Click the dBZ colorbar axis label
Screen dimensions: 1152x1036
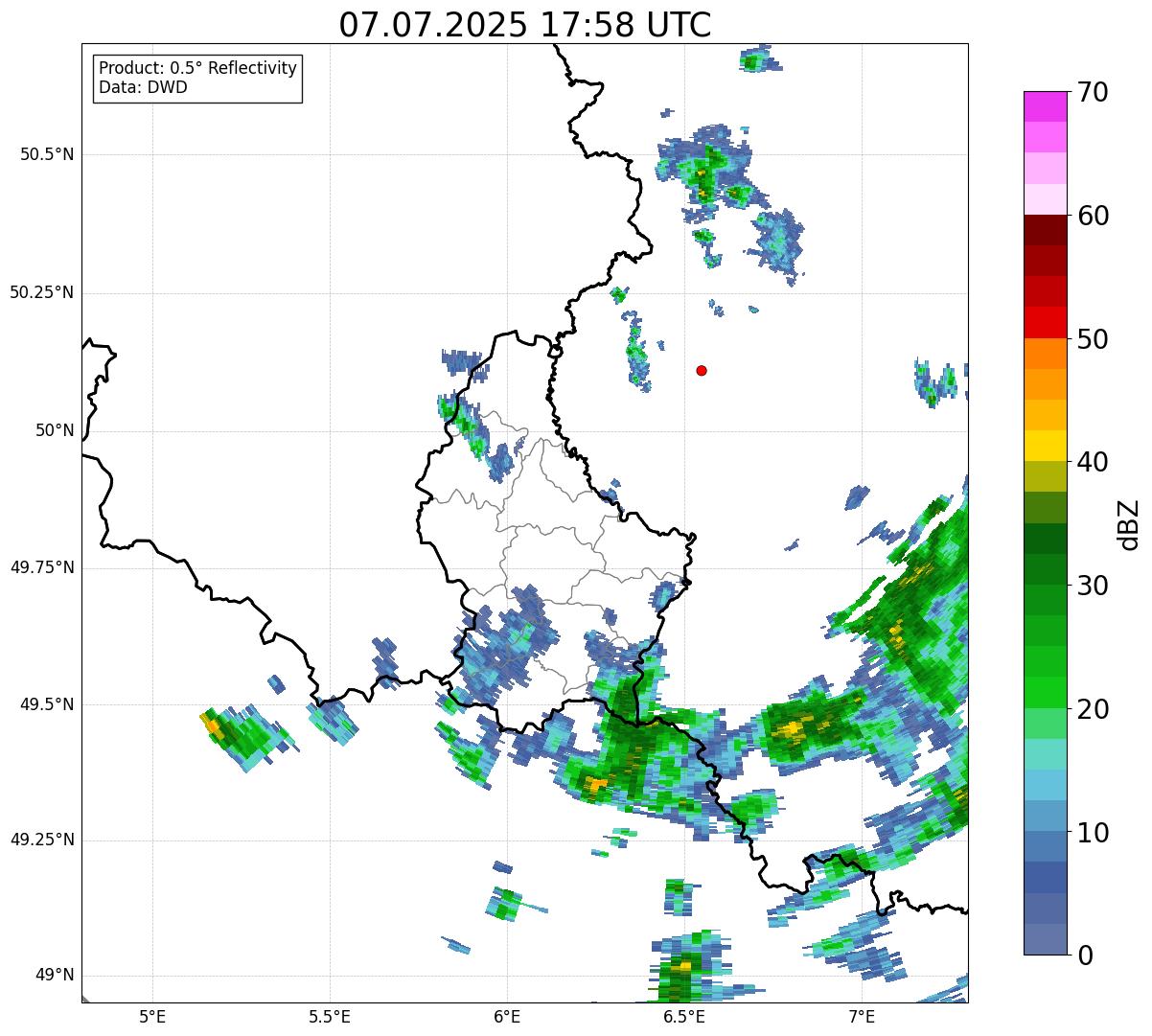pos(1128,523)
